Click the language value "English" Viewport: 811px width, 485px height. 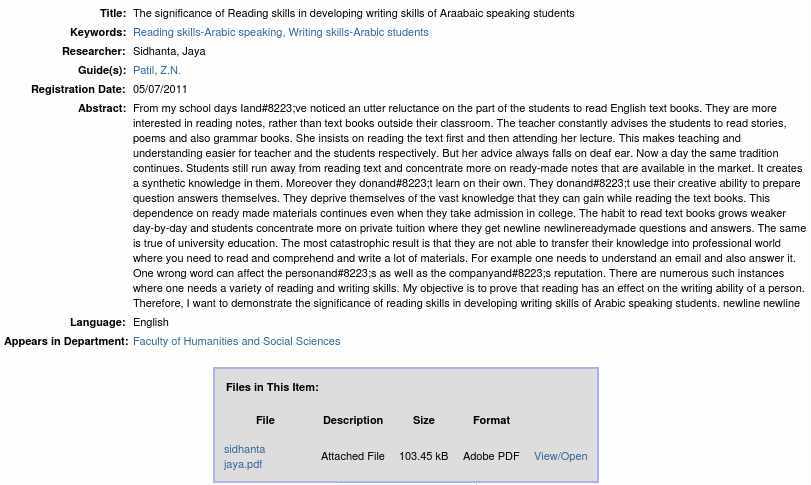pyautogui.click(x=151, y=322)
